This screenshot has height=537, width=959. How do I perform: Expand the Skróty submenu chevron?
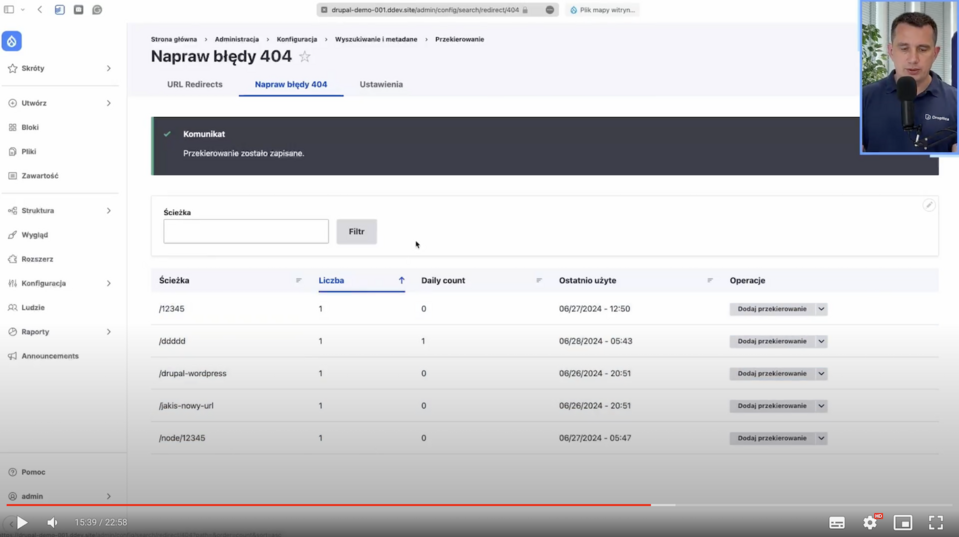pyautogui.click(x=109, y=69)
